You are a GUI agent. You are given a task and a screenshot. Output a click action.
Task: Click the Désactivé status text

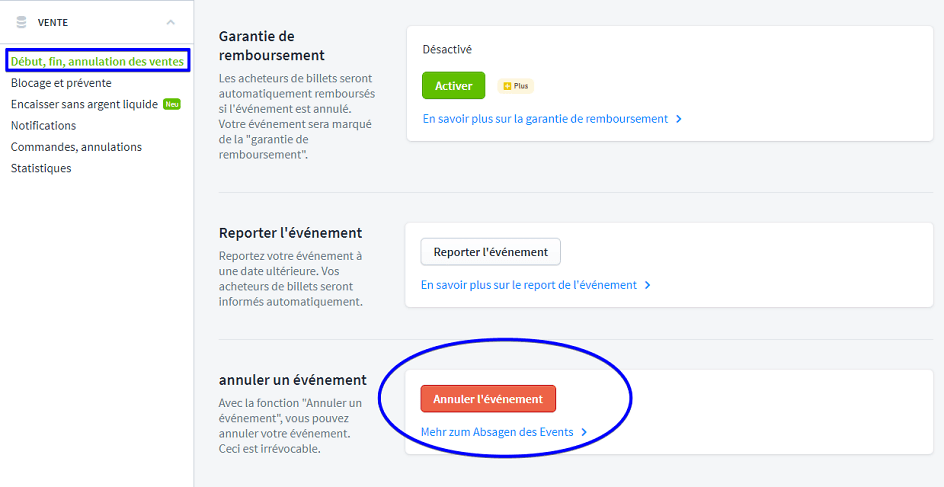[x=447, y=49]
